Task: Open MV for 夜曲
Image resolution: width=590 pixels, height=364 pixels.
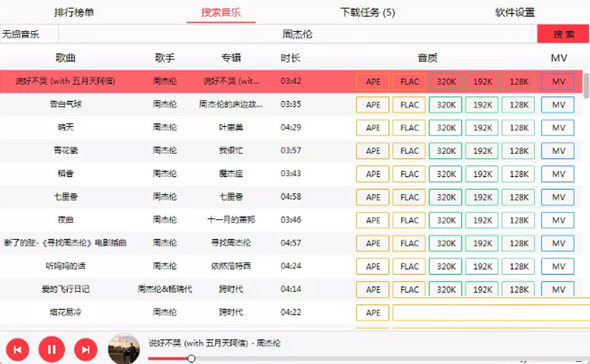Action: [x=558, y=220]
